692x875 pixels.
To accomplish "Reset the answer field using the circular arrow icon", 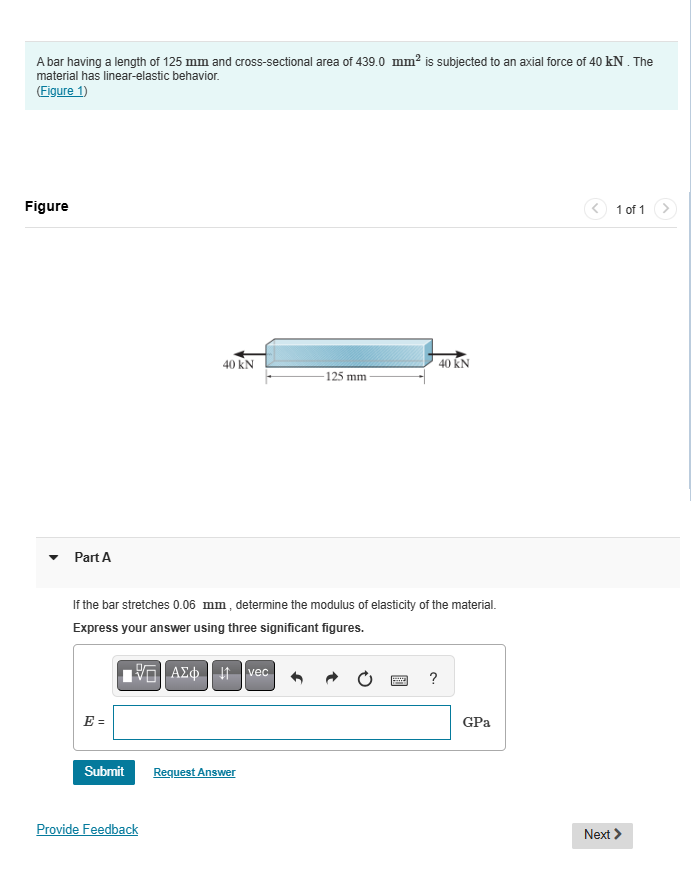I will tap(364, 678).
